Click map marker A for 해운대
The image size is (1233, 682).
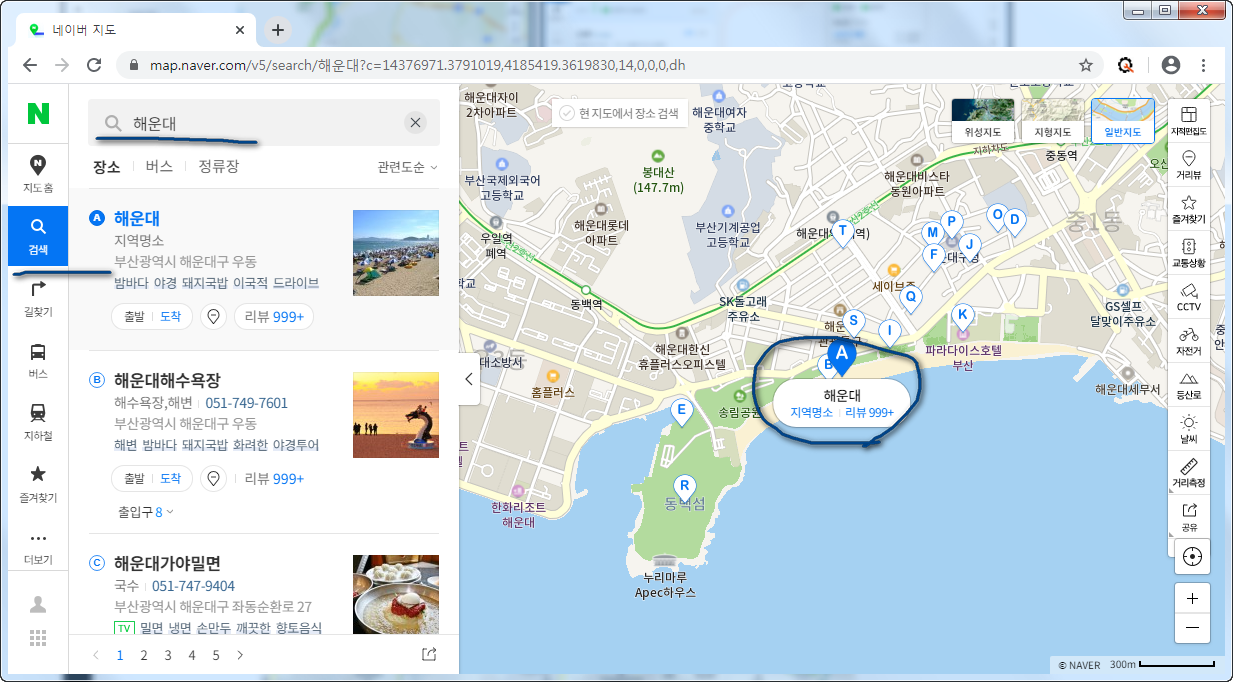(x=841, y=357)
